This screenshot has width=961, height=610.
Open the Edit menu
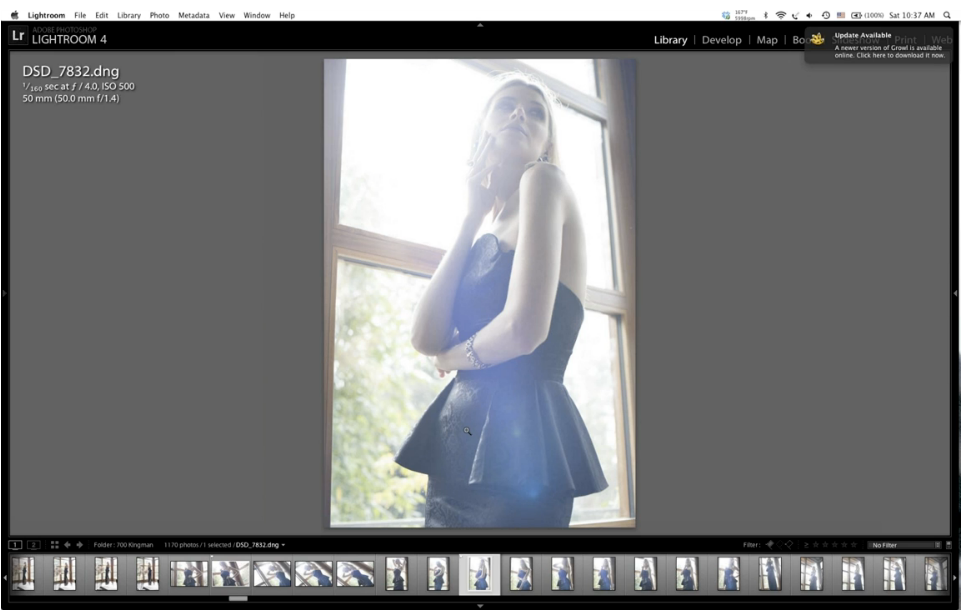(x=102, y=15)
